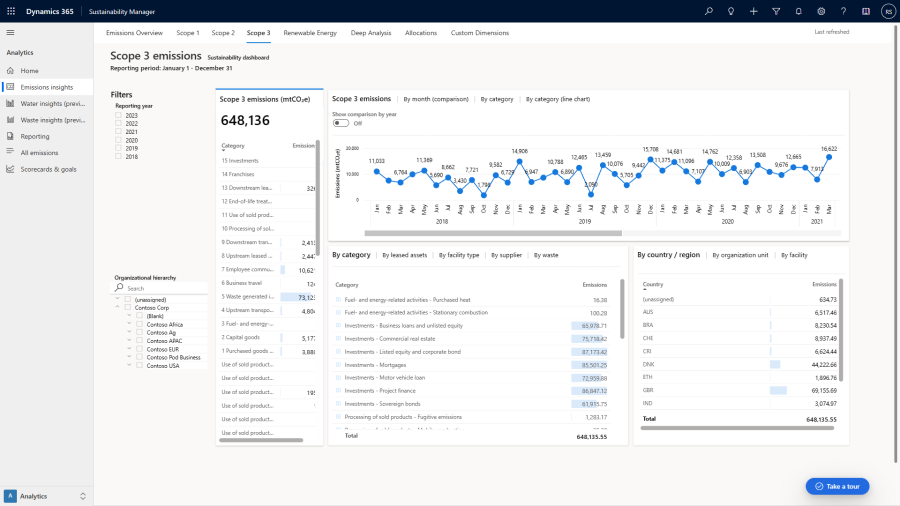
Task: Click the search magnifier in the top bar
Action: click(x=709, y=11)
